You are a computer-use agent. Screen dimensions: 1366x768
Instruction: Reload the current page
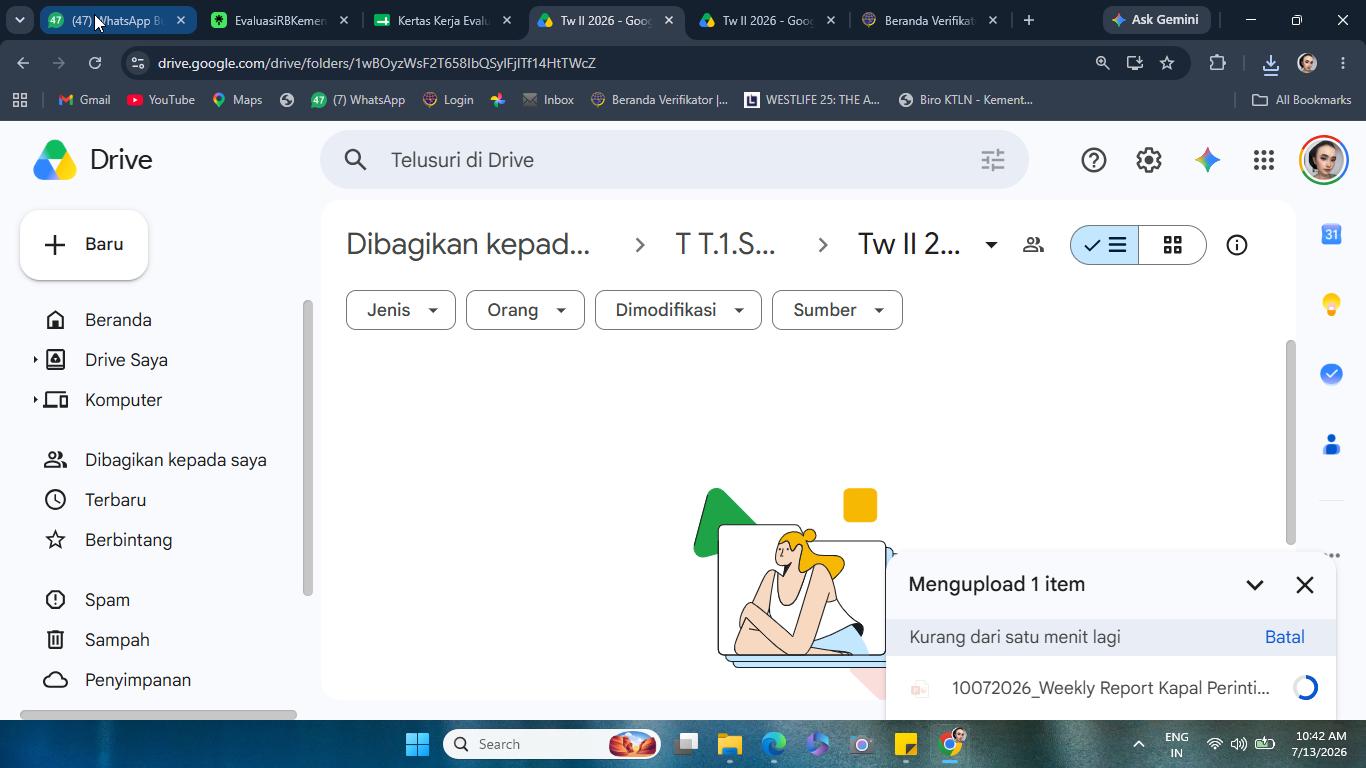pyautogui.click(x=95, y=63)
